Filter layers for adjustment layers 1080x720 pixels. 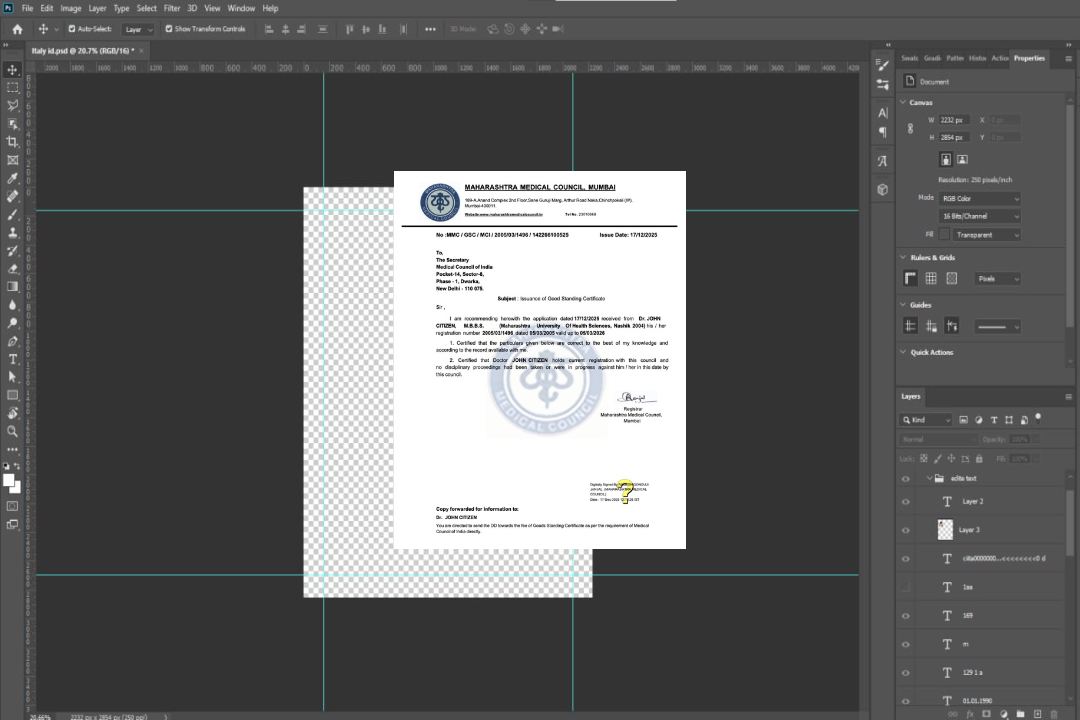tap(979, 420)
